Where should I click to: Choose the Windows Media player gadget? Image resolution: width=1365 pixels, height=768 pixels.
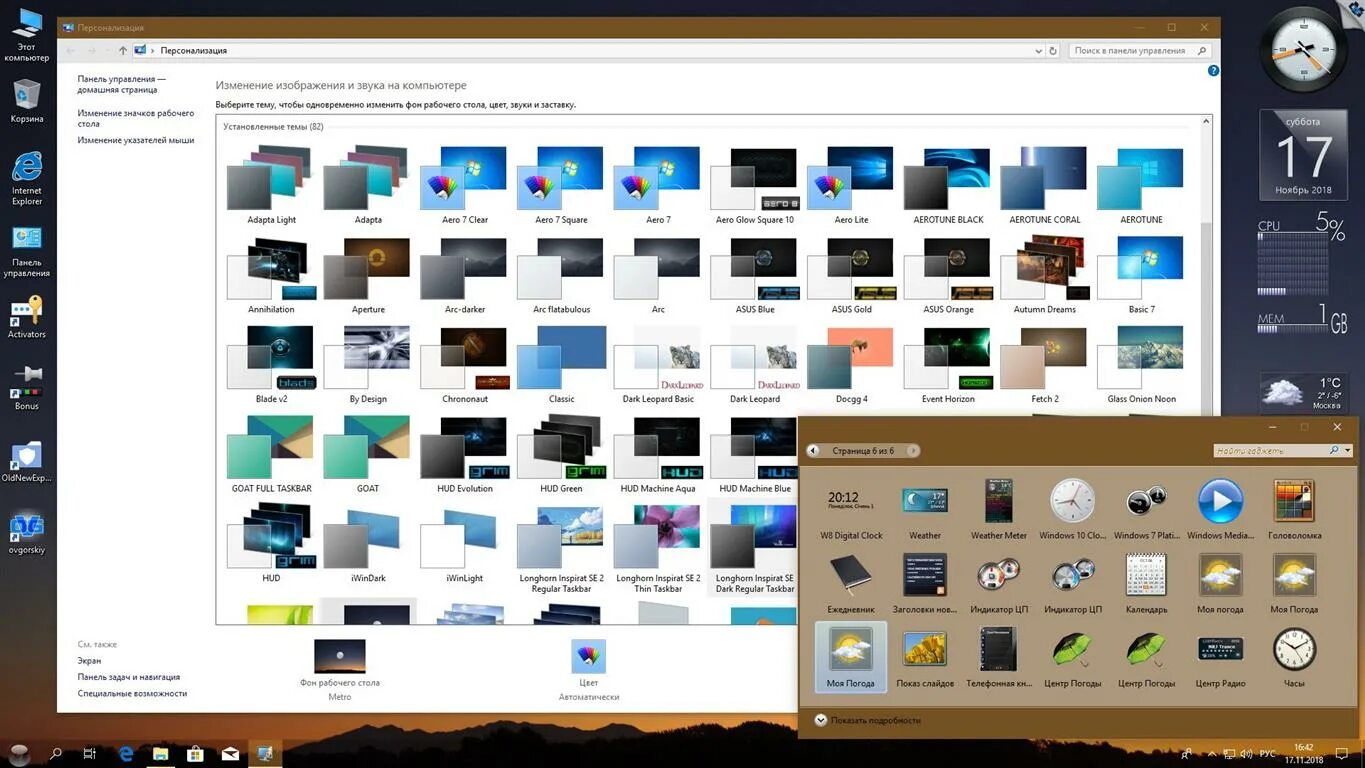tap(1220, 510)
